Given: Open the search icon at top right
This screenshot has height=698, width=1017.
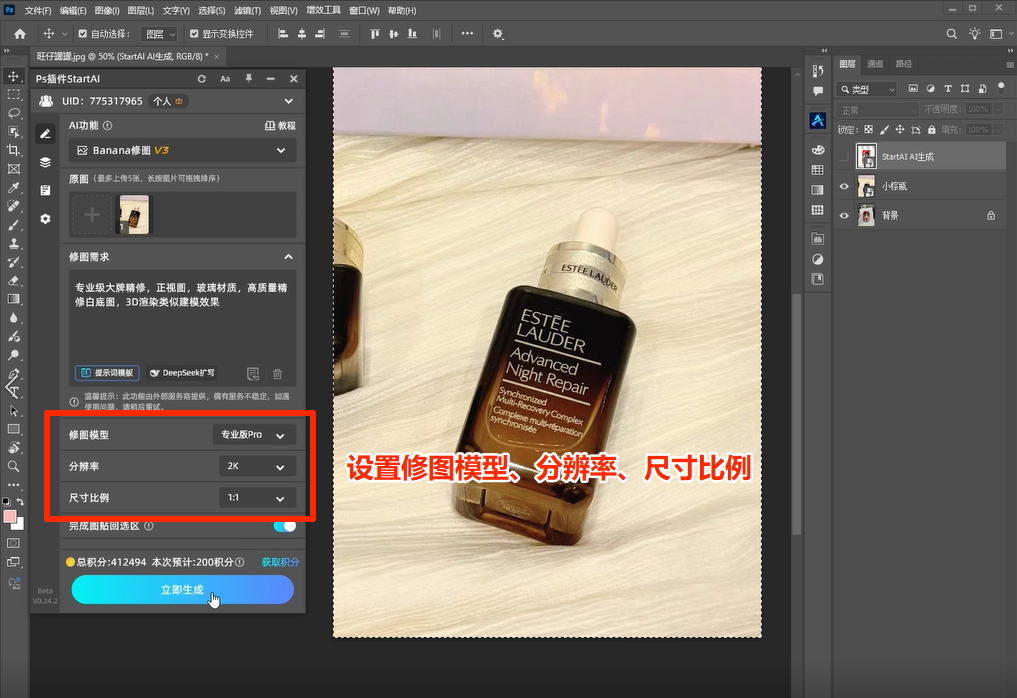Looking at the screenshot, I should pos(951,34).
